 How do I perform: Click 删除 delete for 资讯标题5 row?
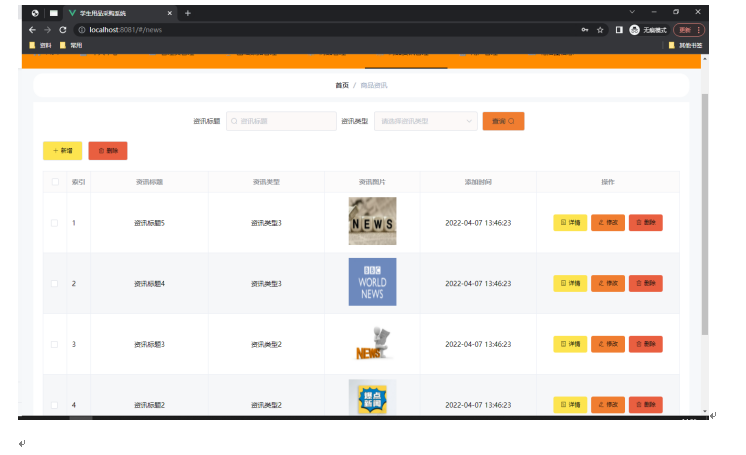click(x=646, y=222)
